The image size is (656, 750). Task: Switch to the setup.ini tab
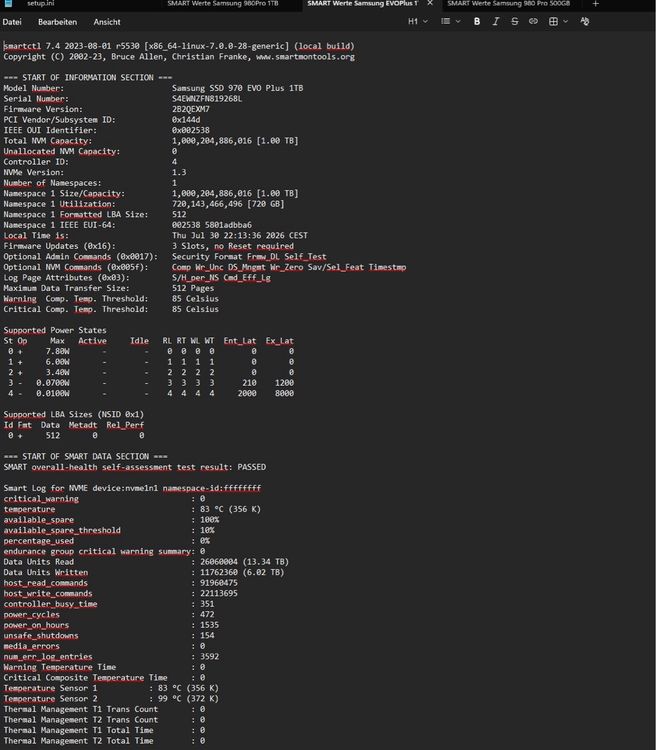(x=41, y=3)
